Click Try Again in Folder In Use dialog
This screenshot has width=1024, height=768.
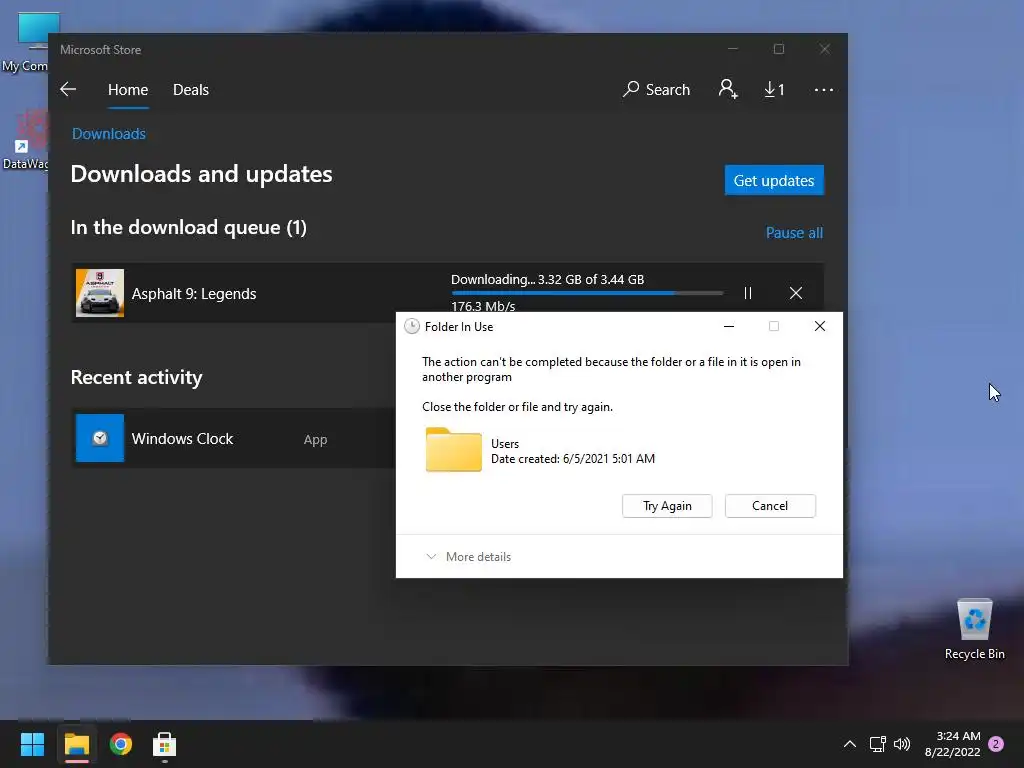(667, 505)
